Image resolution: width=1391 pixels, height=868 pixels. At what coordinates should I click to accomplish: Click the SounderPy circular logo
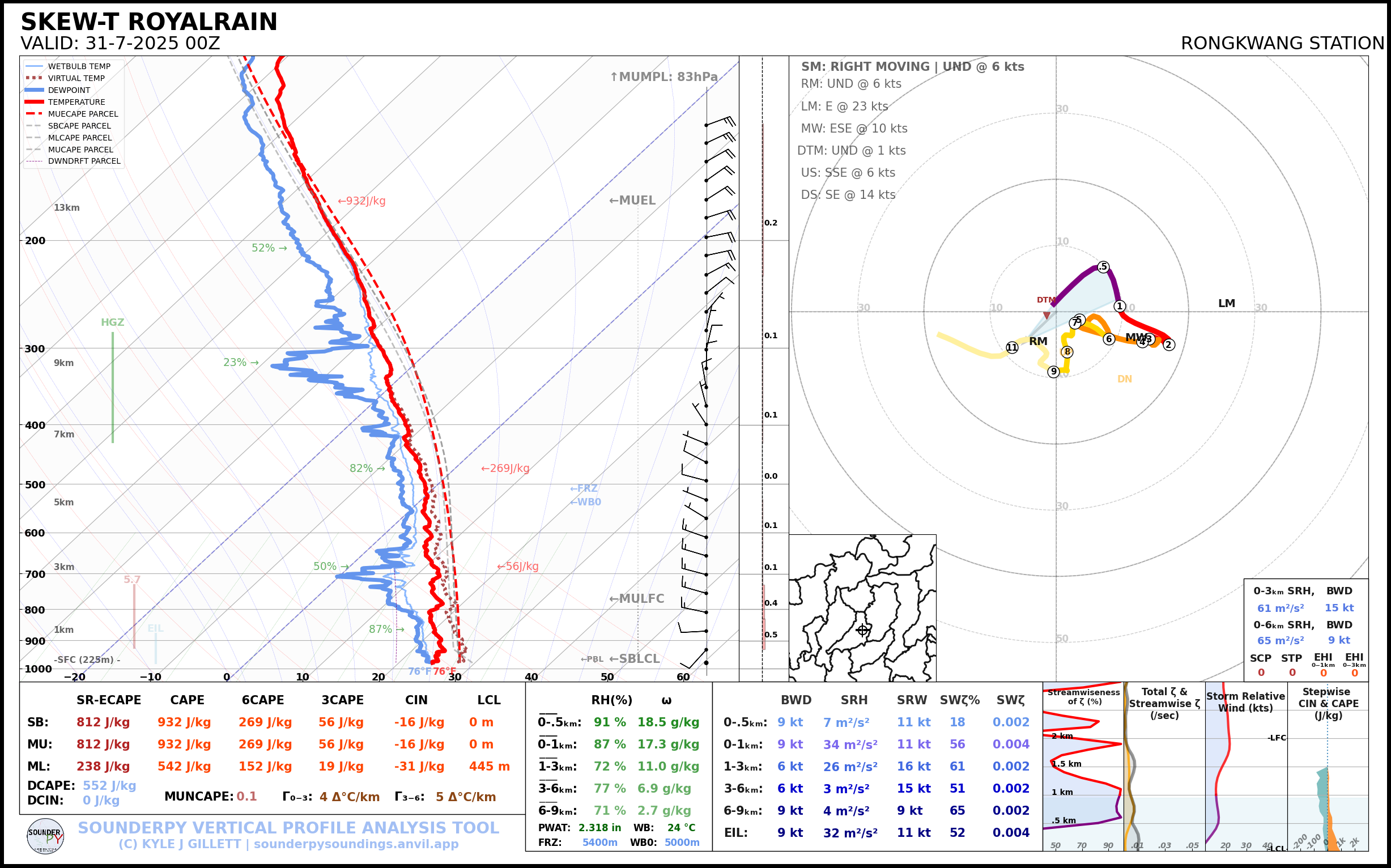pos(45,836)
